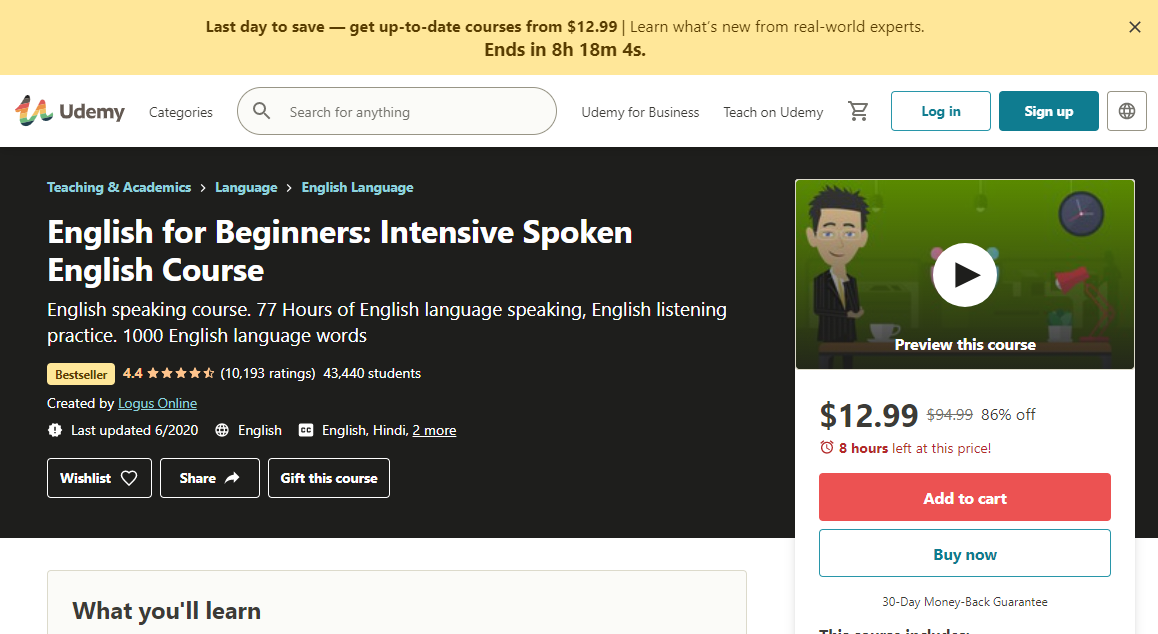The height and width of the screenshot is (634, 1158).
Task: Click the search magnifier icon
Action: 261,111
